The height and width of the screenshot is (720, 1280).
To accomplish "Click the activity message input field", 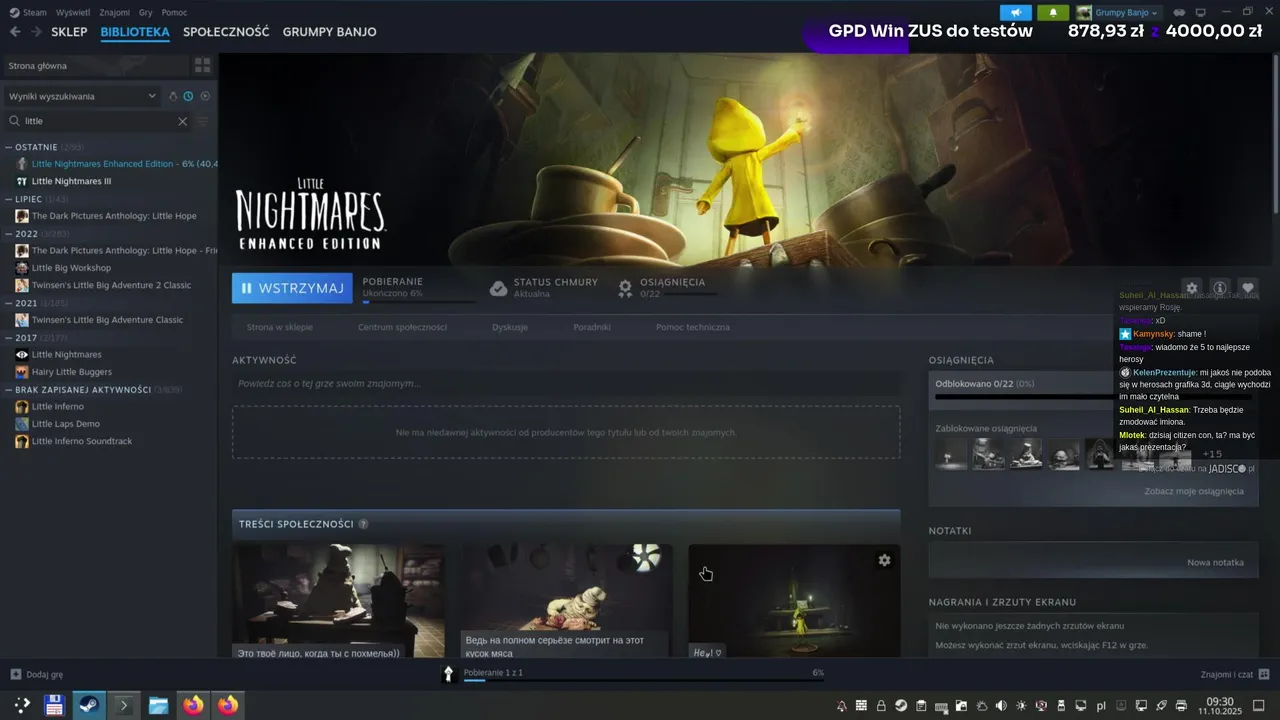I will click(x=566, y=383).
